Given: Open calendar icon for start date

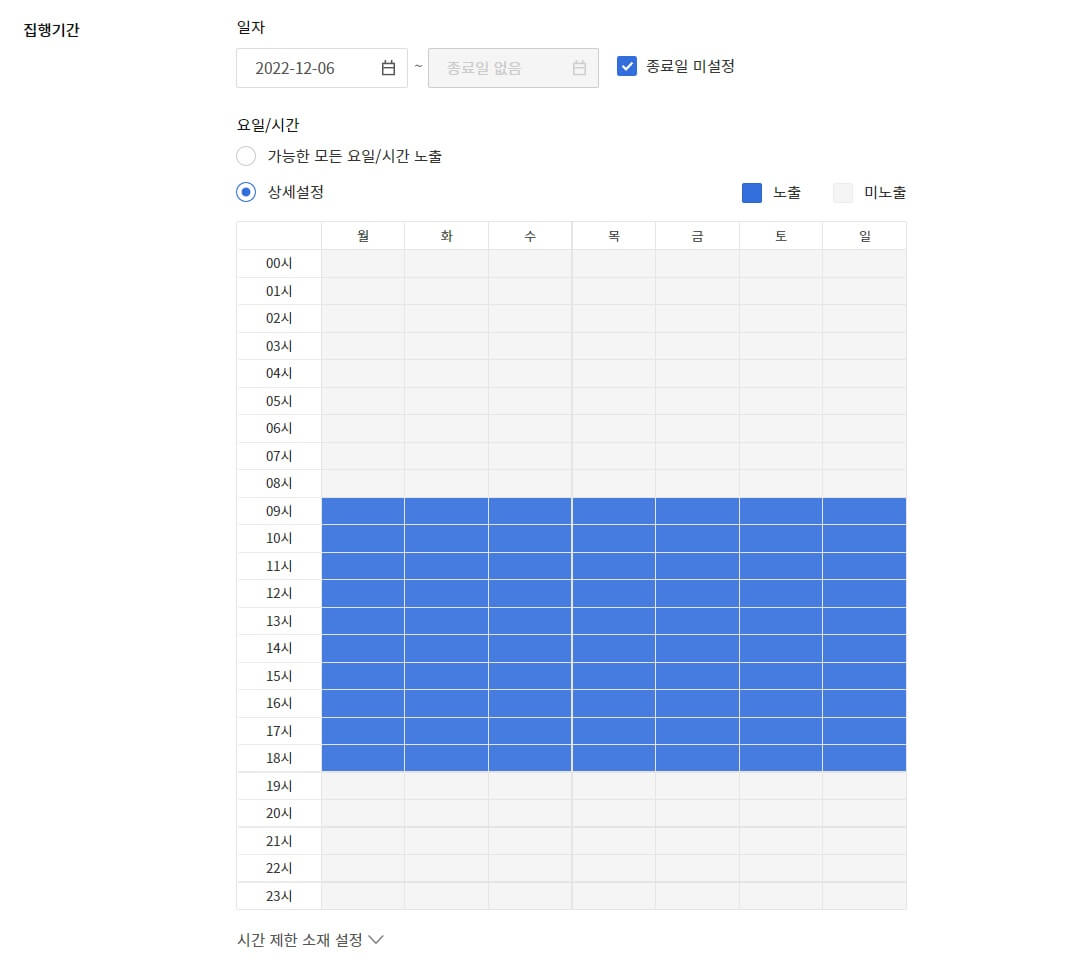Looking at the screenshot, I should point(388,68).
